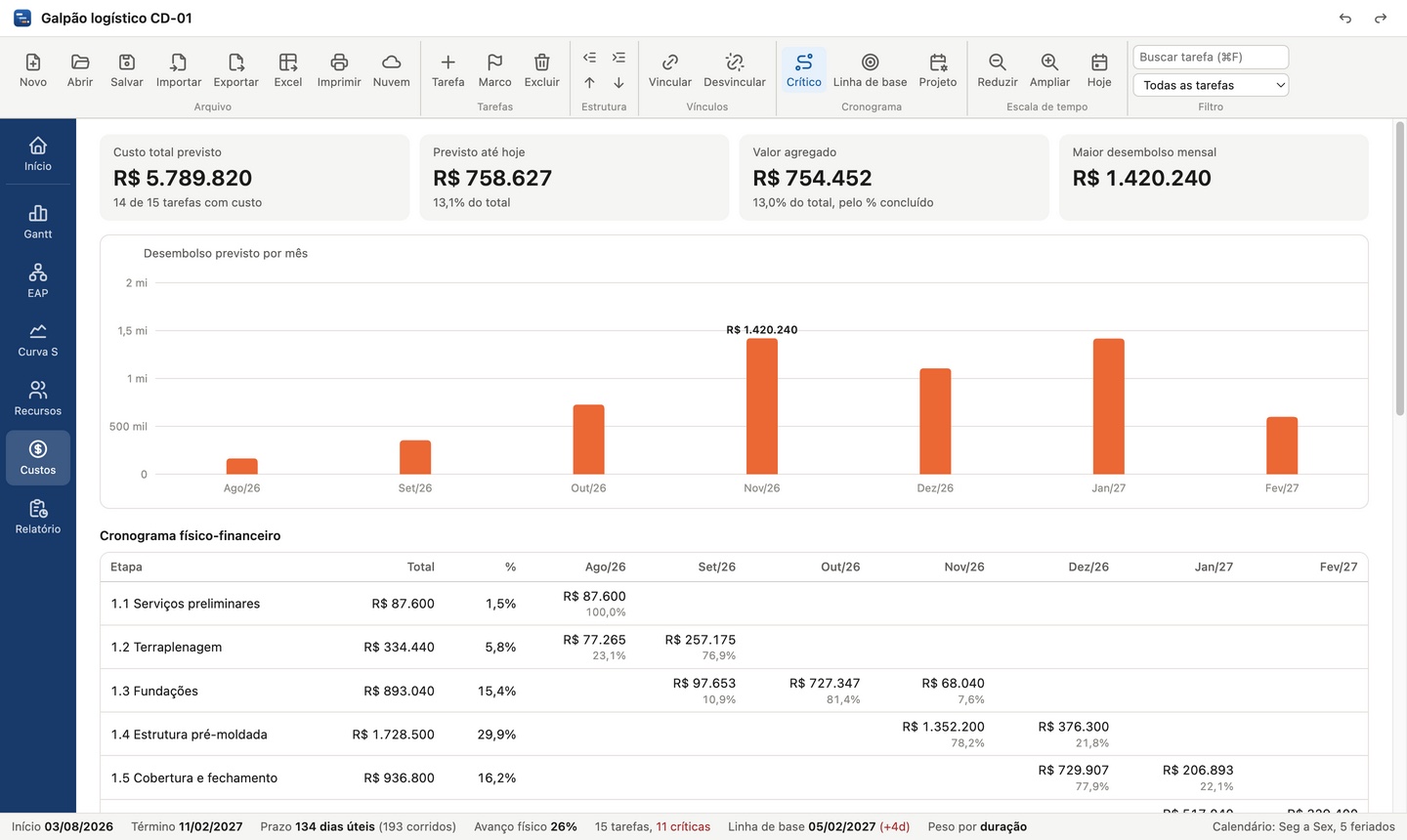Go to Recursos in sidebar
The image size is (1407, 840).
(x=38, y=399)
